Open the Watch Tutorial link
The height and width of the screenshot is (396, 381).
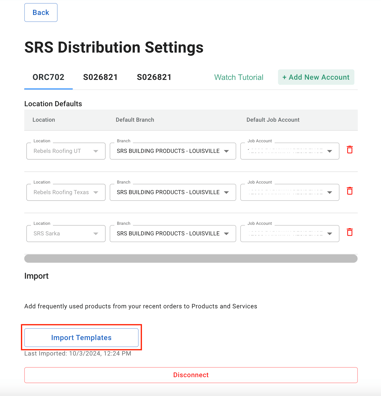tap(239, 77)
